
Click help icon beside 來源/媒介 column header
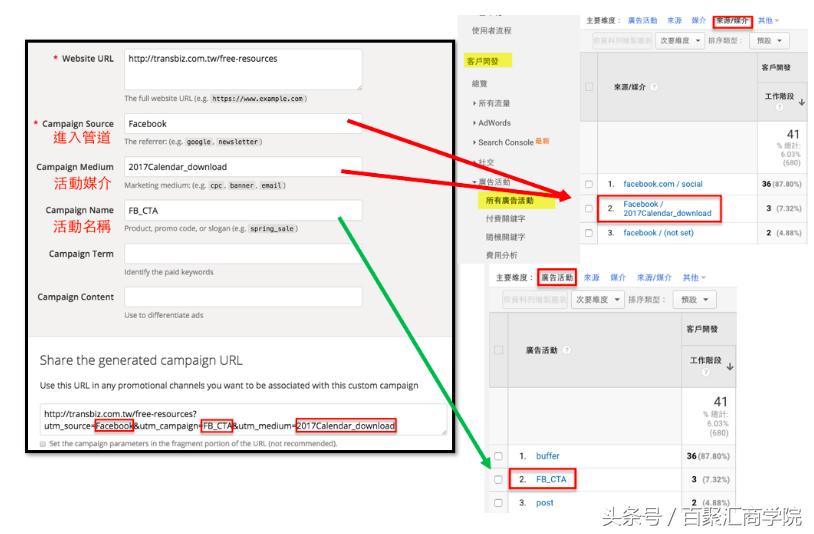[x=654, y=87]
